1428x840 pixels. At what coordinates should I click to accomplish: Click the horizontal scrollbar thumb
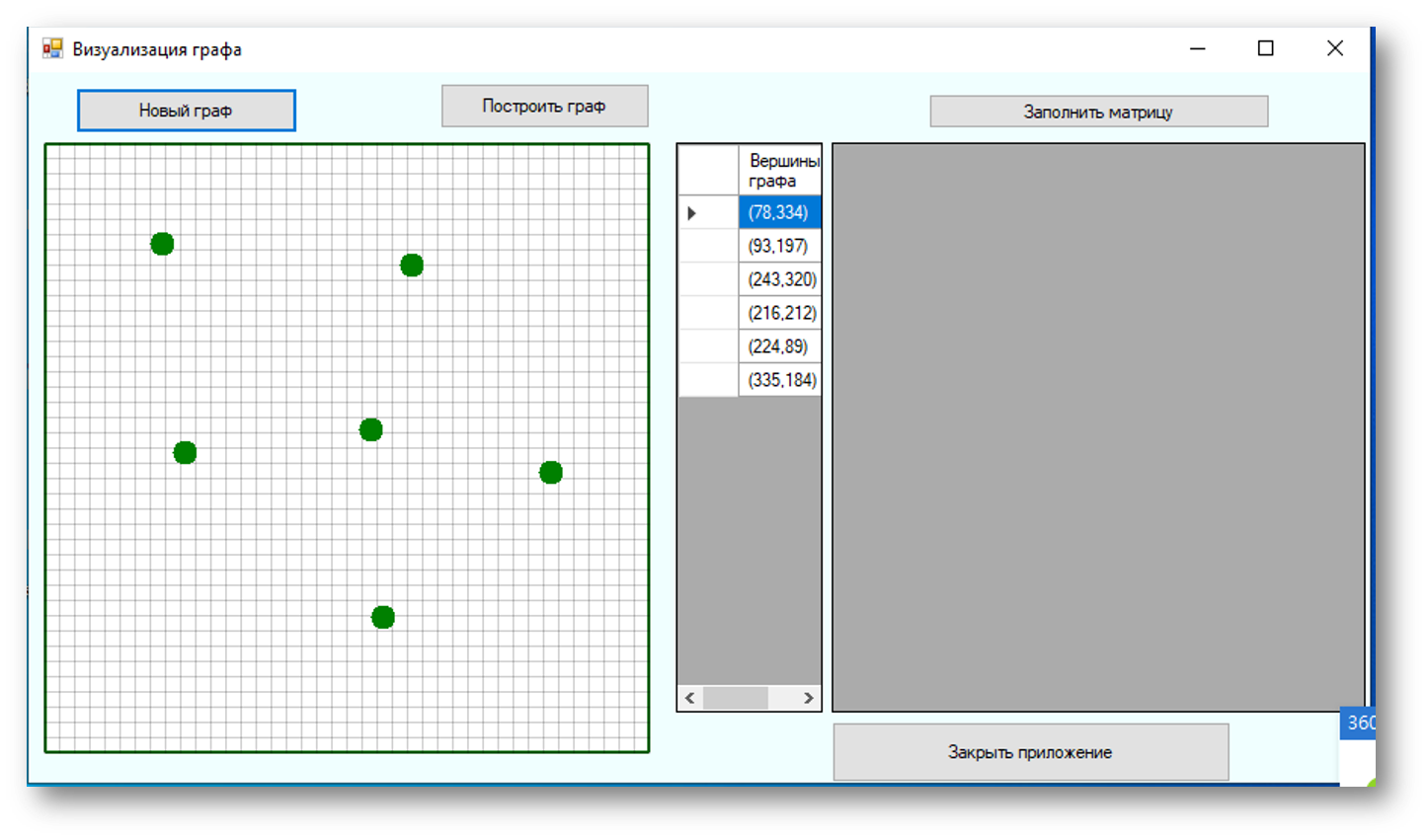pyautogui.click(x=735, y=698)
